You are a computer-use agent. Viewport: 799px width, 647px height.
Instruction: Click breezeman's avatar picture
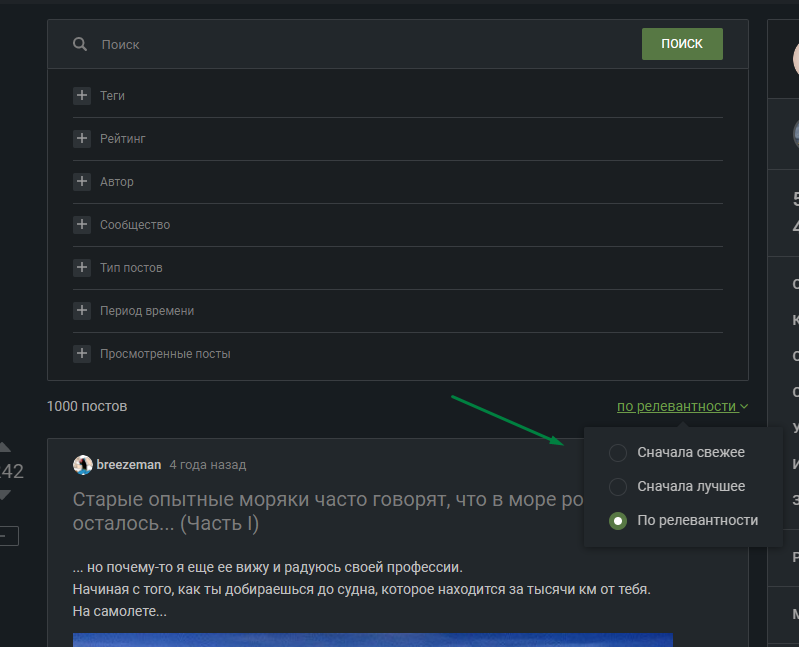click(83, 465)
